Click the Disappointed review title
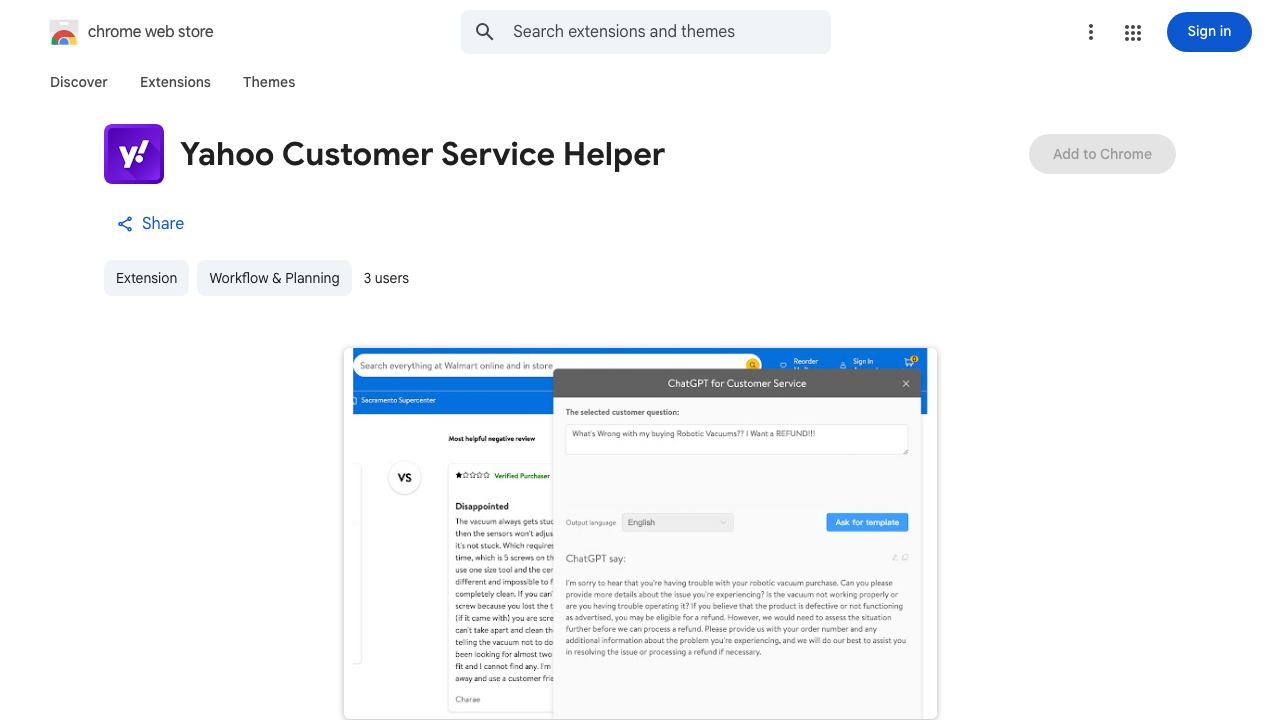1280x720 pixels. tap(482, 506)
